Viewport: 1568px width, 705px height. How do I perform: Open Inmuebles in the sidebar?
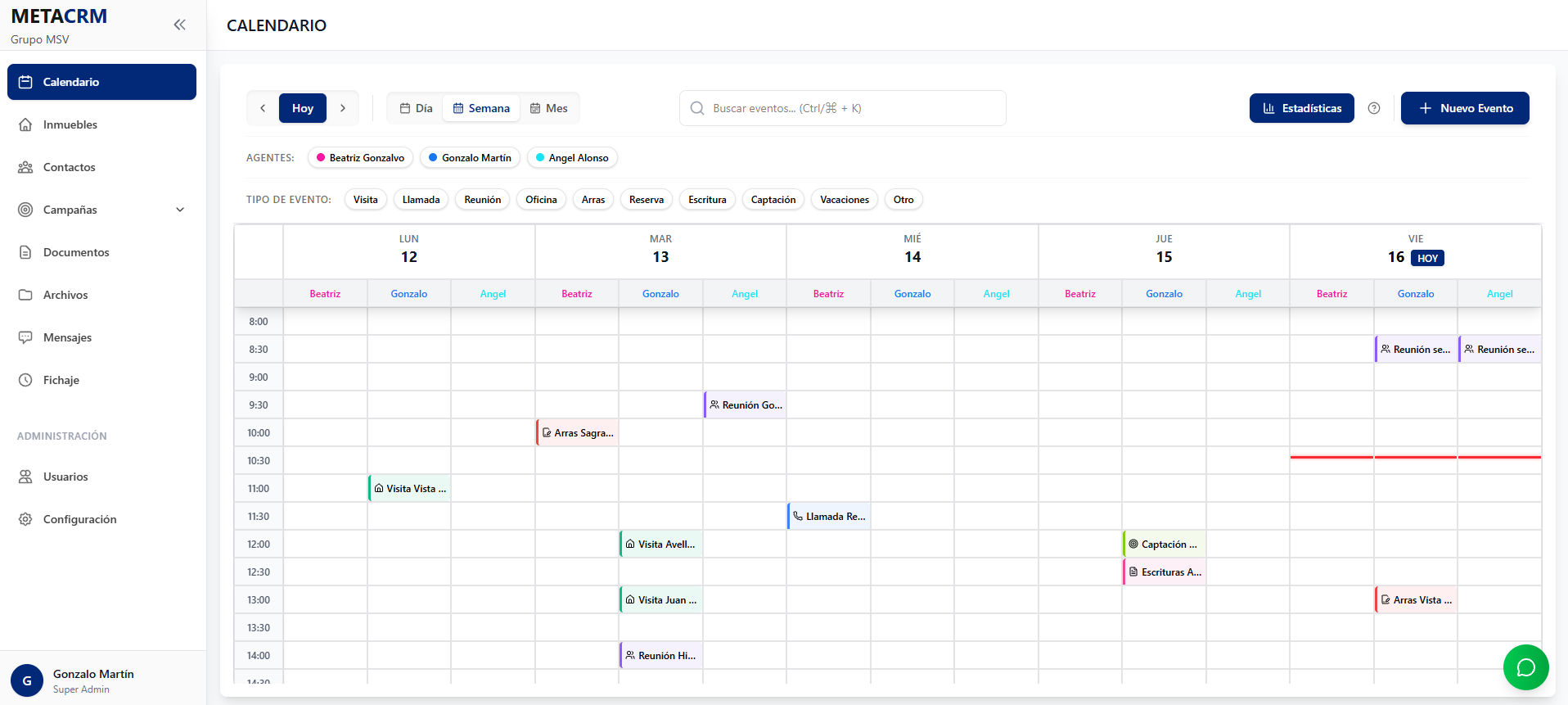[101, 124]
